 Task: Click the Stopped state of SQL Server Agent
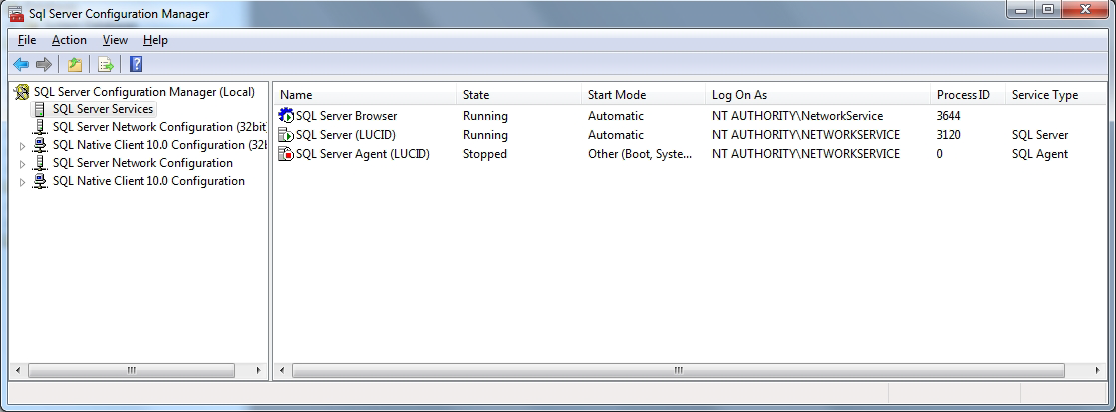pyautogui.click(x=485, y=154)
